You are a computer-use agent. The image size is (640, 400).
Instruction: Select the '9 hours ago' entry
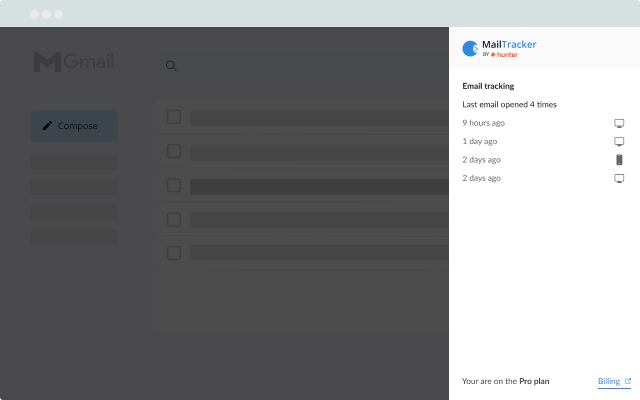coord(484,123)
